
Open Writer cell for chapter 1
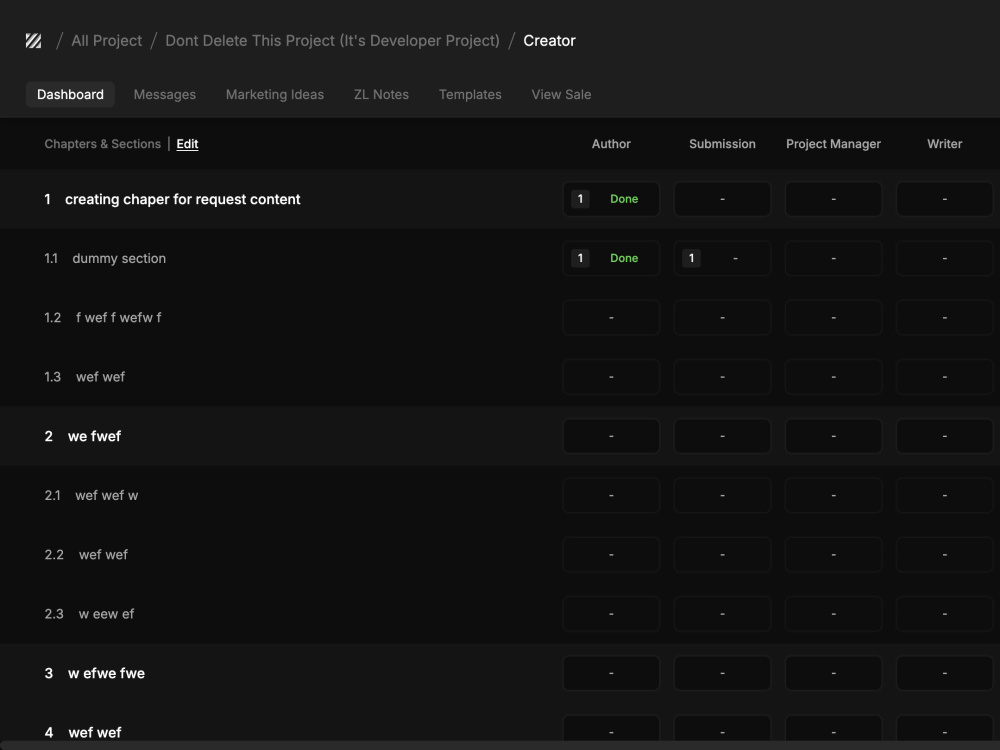tap(945, 199)
